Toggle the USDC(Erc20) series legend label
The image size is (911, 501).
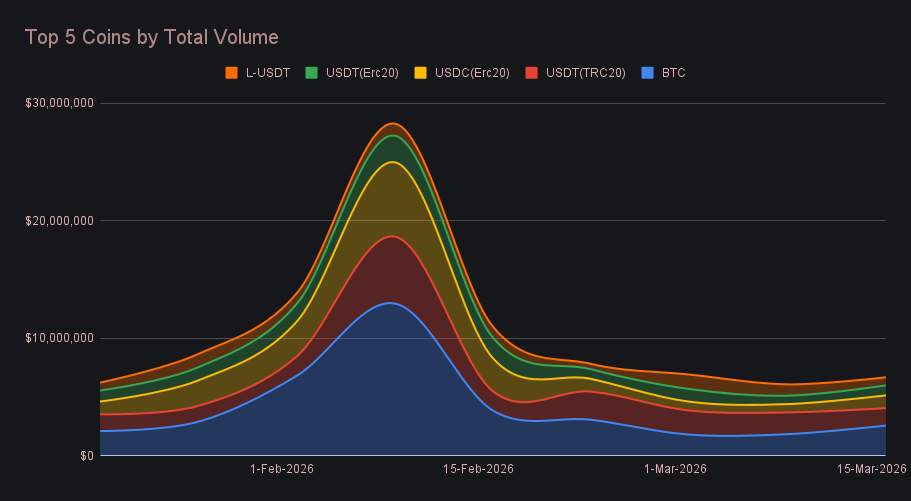[472, 73]
